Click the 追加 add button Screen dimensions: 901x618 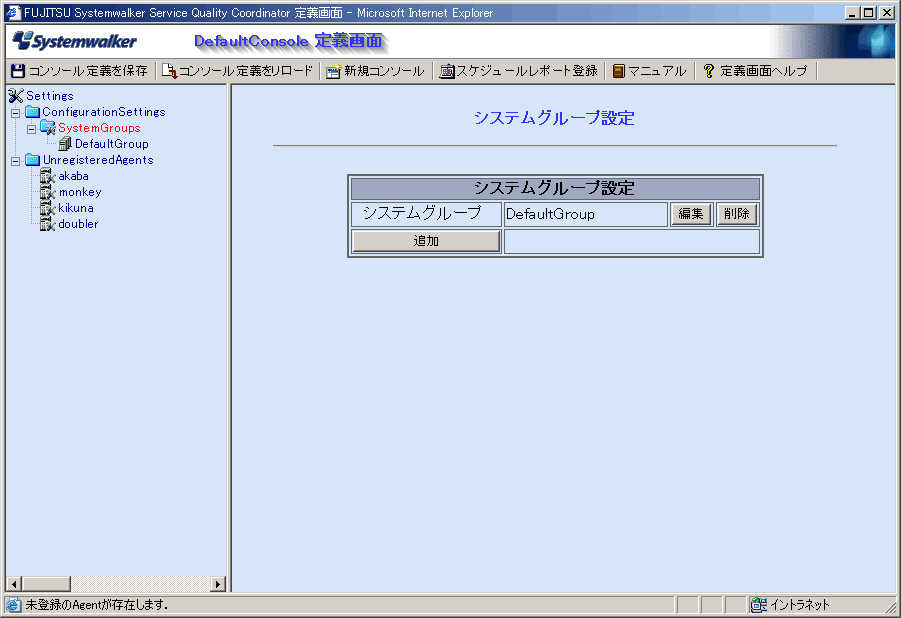click(x=426, y=241)
